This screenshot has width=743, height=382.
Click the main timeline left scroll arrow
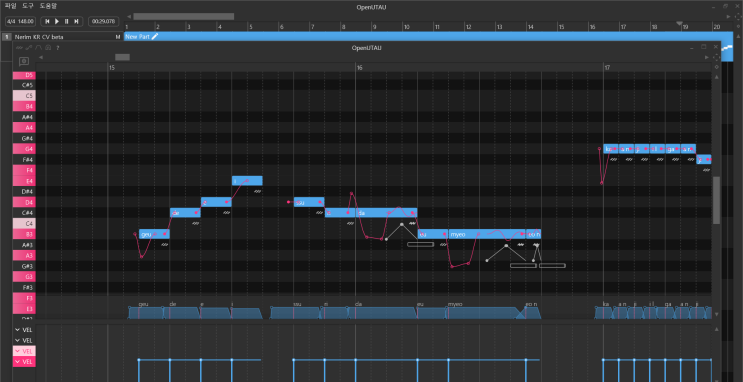128,17
